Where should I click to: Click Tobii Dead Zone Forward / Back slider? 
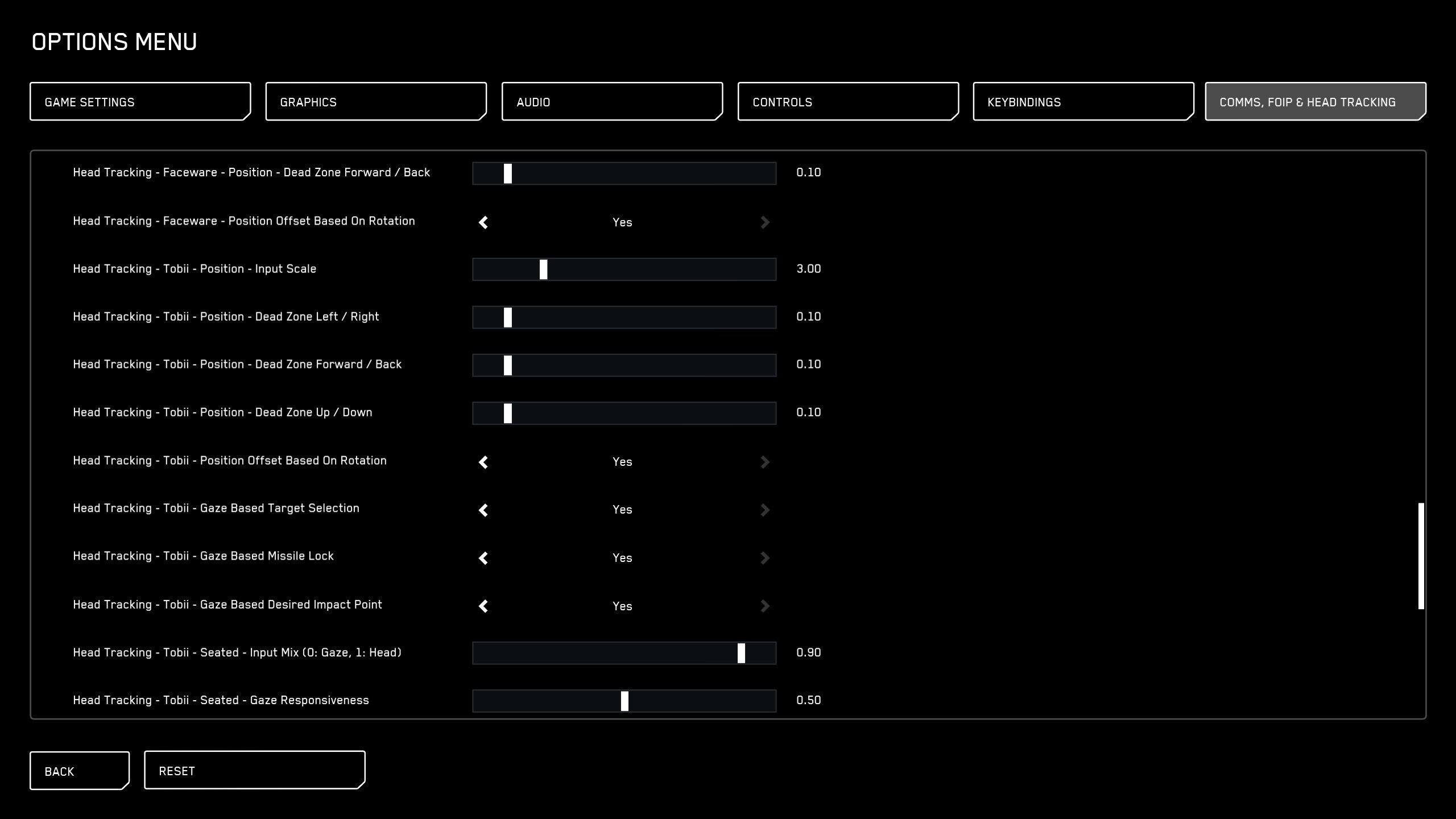624,365
